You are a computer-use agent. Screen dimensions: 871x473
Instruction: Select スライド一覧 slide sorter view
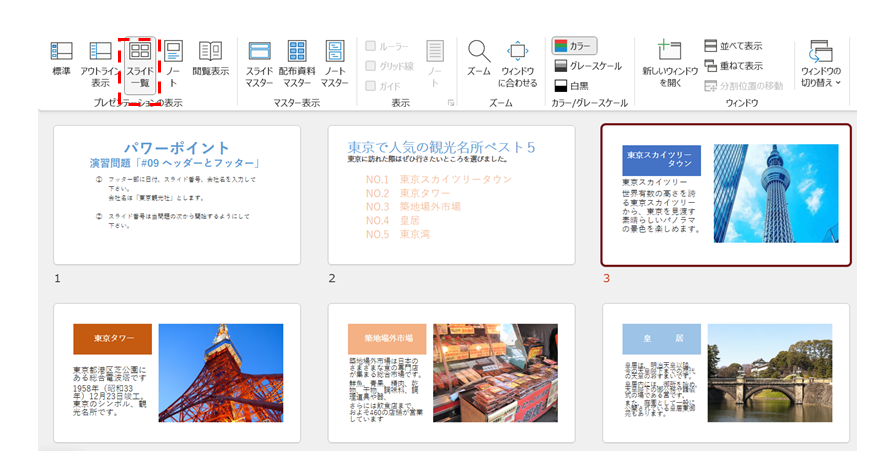[x=140, y=61]
